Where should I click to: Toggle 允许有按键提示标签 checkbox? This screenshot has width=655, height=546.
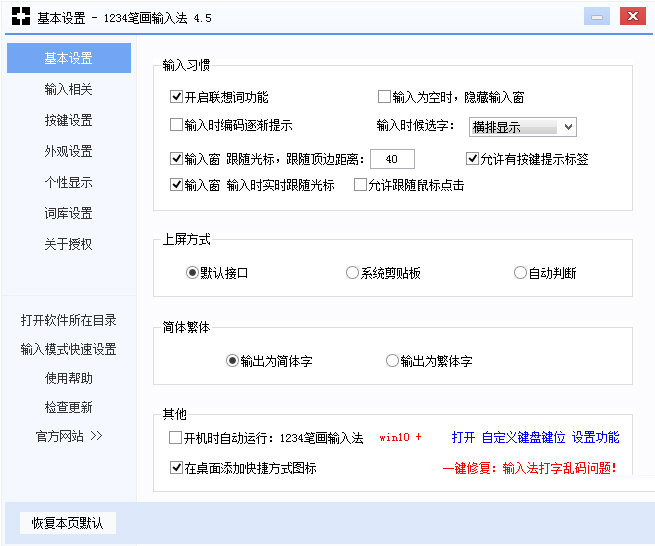point(473,158)
